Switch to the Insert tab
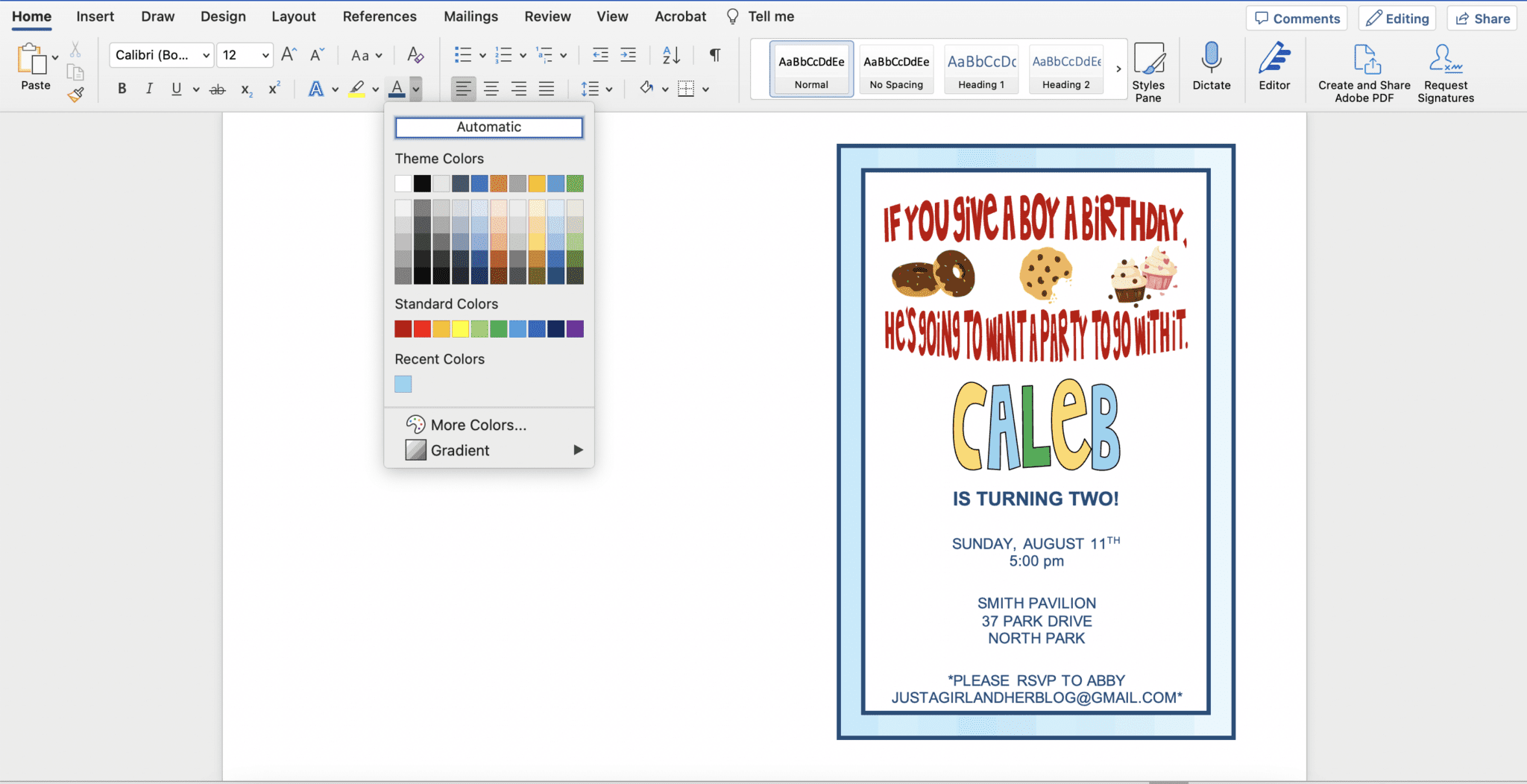The width and height of the screenshot is (1527, 784). tap(95, 16)
